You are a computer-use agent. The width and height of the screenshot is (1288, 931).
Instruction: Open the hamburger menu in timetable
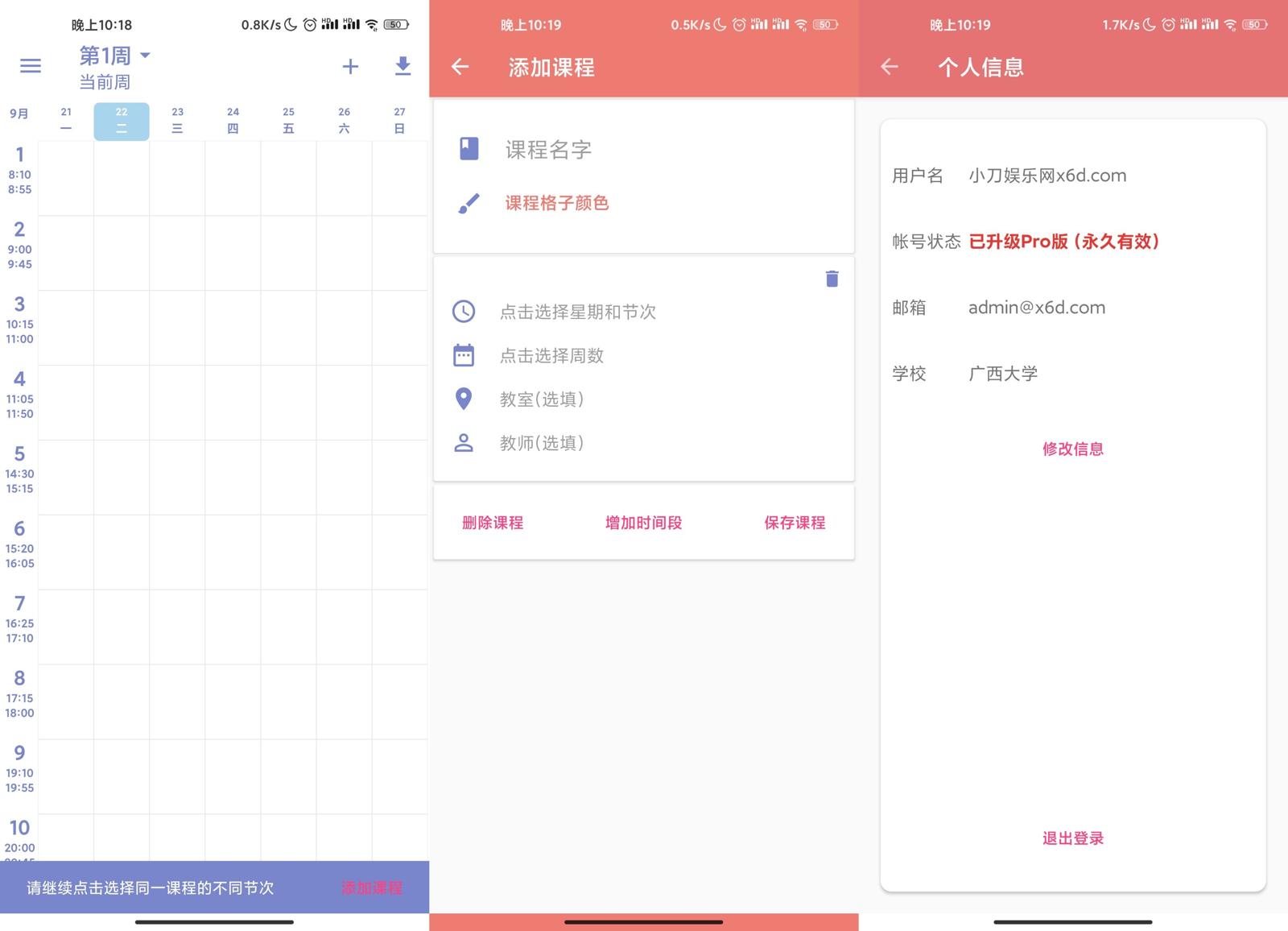31,66
